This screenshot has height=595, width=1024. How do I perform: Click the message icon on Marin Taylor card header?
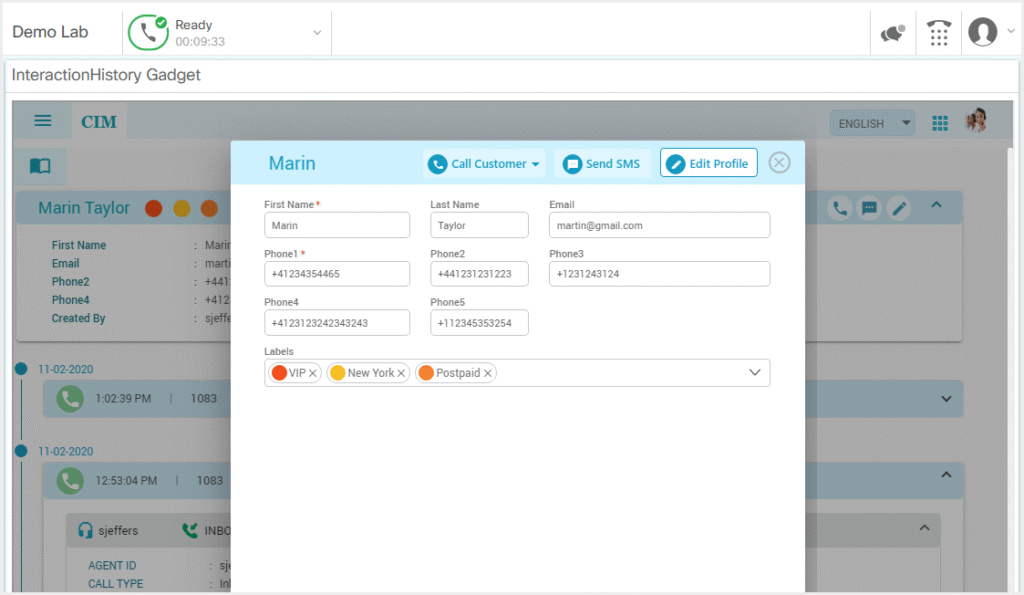point(869,208)
